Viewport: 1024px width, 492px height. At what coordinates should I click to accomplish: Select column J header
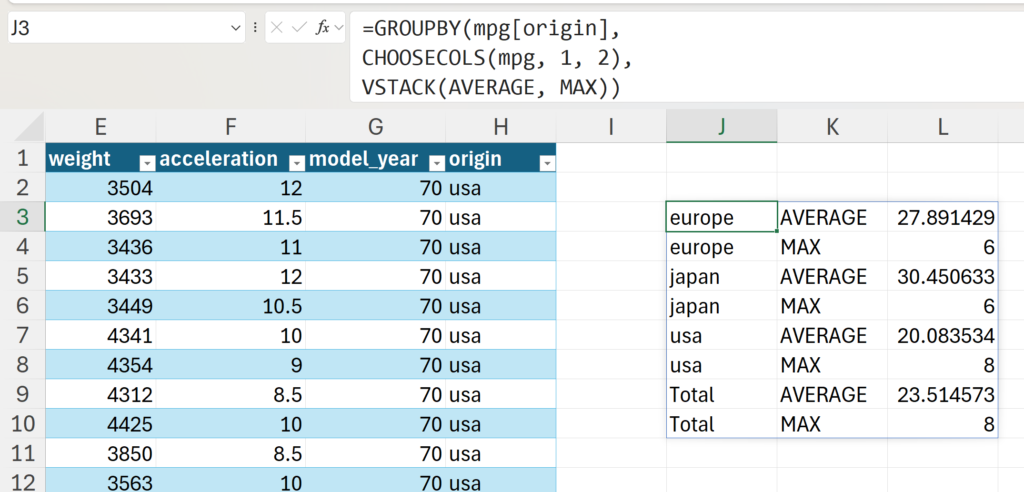721,126
